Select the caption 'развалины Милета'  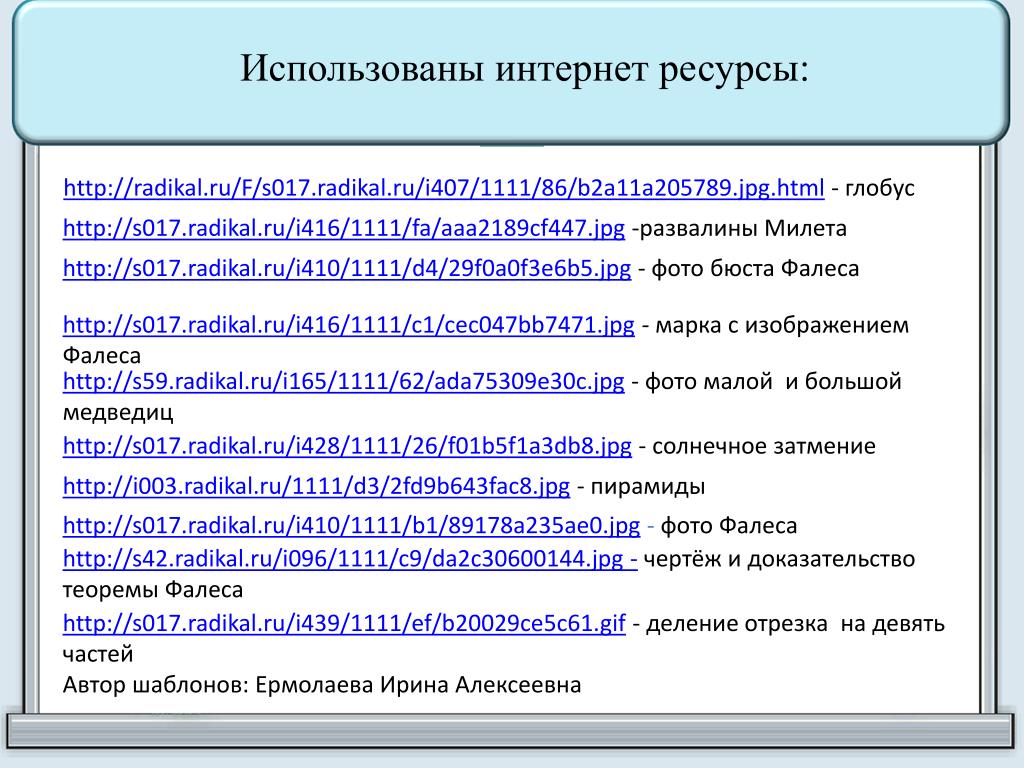coord(743,229)
